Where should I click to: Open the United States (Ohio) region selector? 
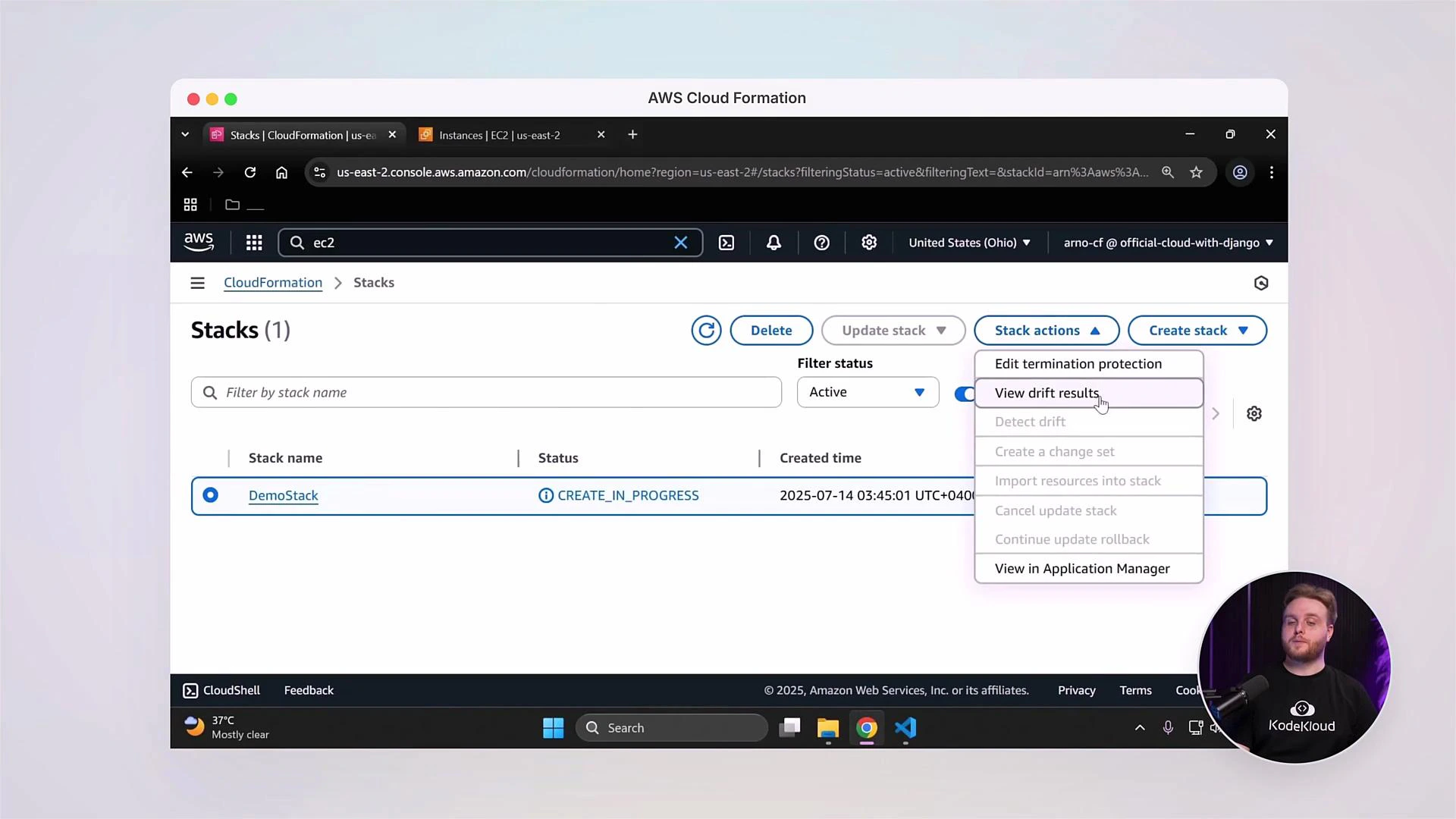point(969,243)
